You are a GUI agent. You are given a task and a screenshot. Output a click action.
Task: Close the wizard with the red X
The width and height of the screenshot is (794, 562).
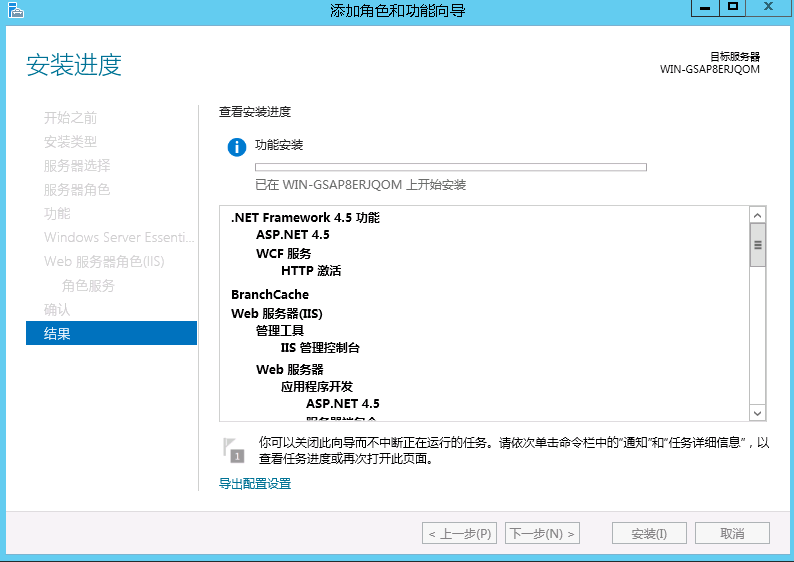(x=771, y=7)
